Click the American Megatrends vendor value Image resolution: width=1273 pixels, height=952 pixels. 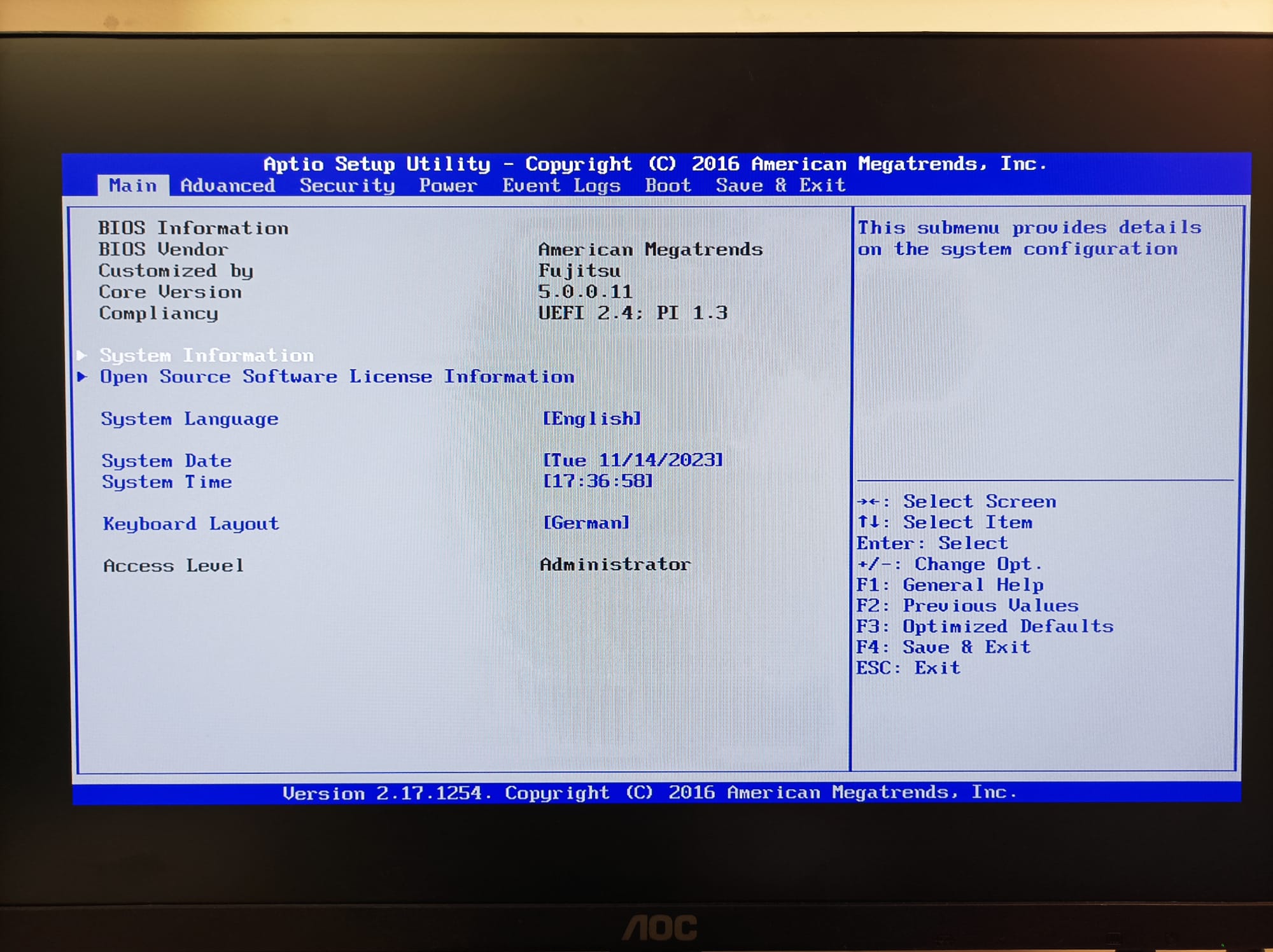tap(651, 249)
